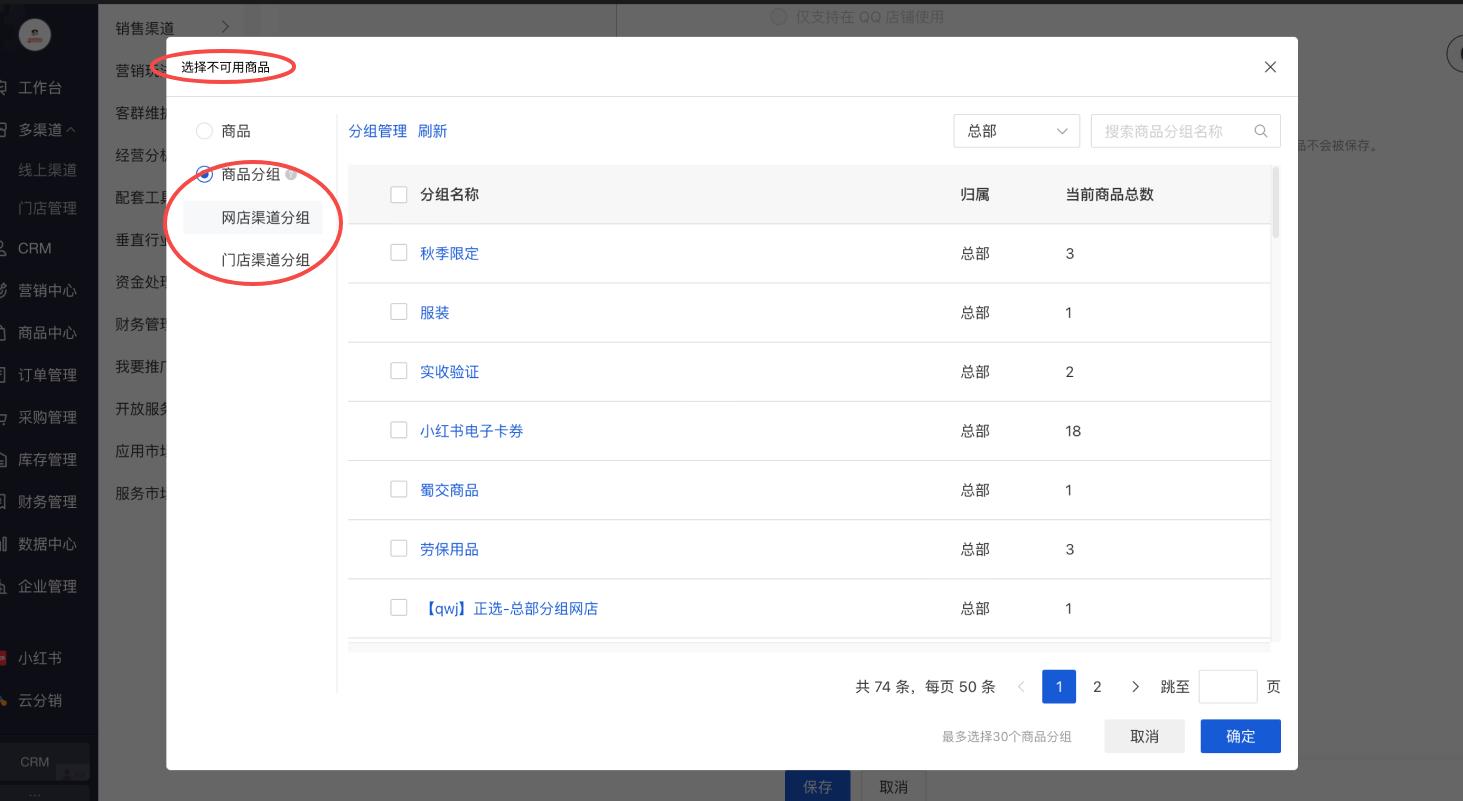This screenshot has width=1463, height=801.
Task: Open the 总部 dropdown
Action: pyautogui.click(x=1016, y=131)
